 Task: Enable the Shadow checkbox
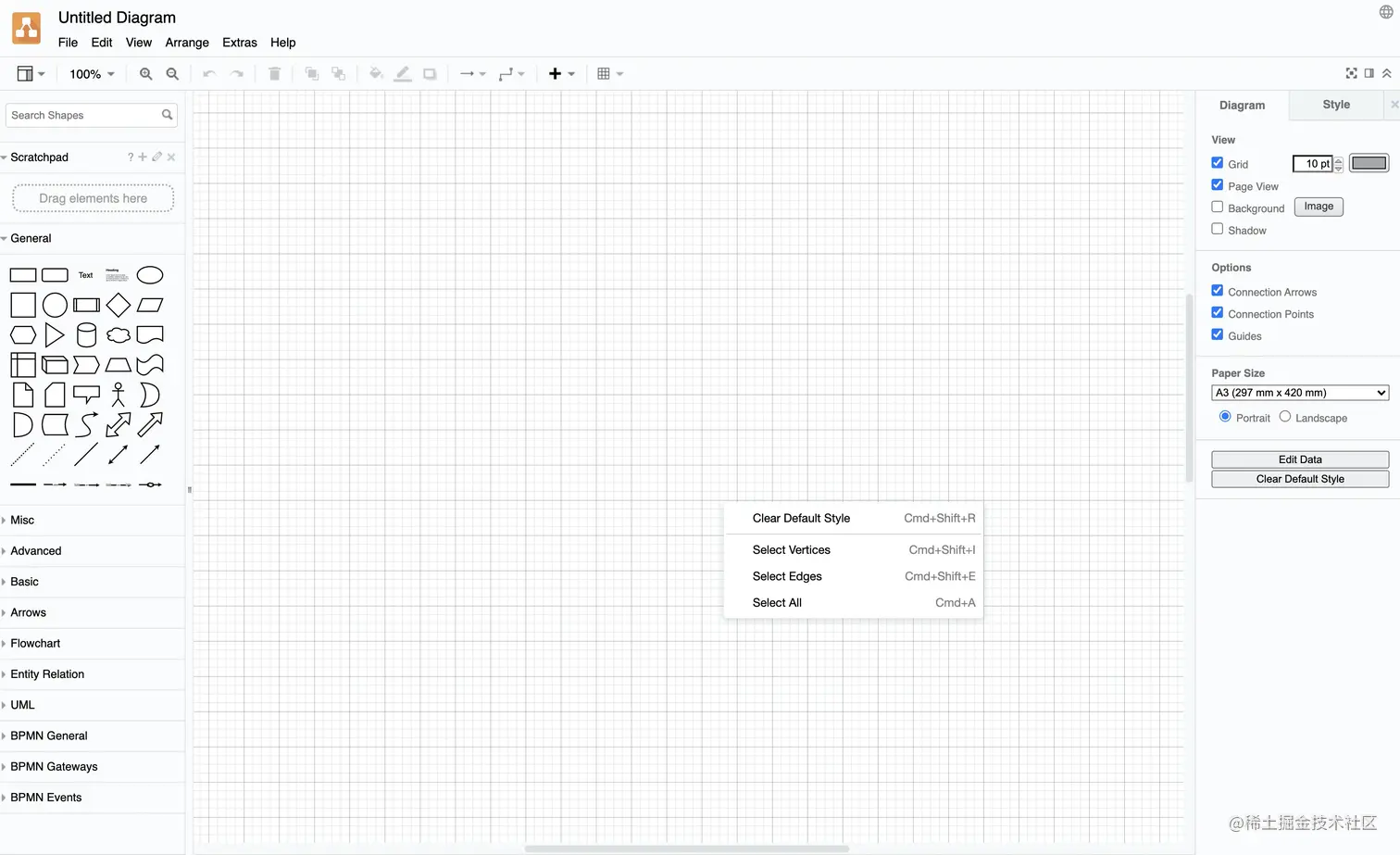1218,229
